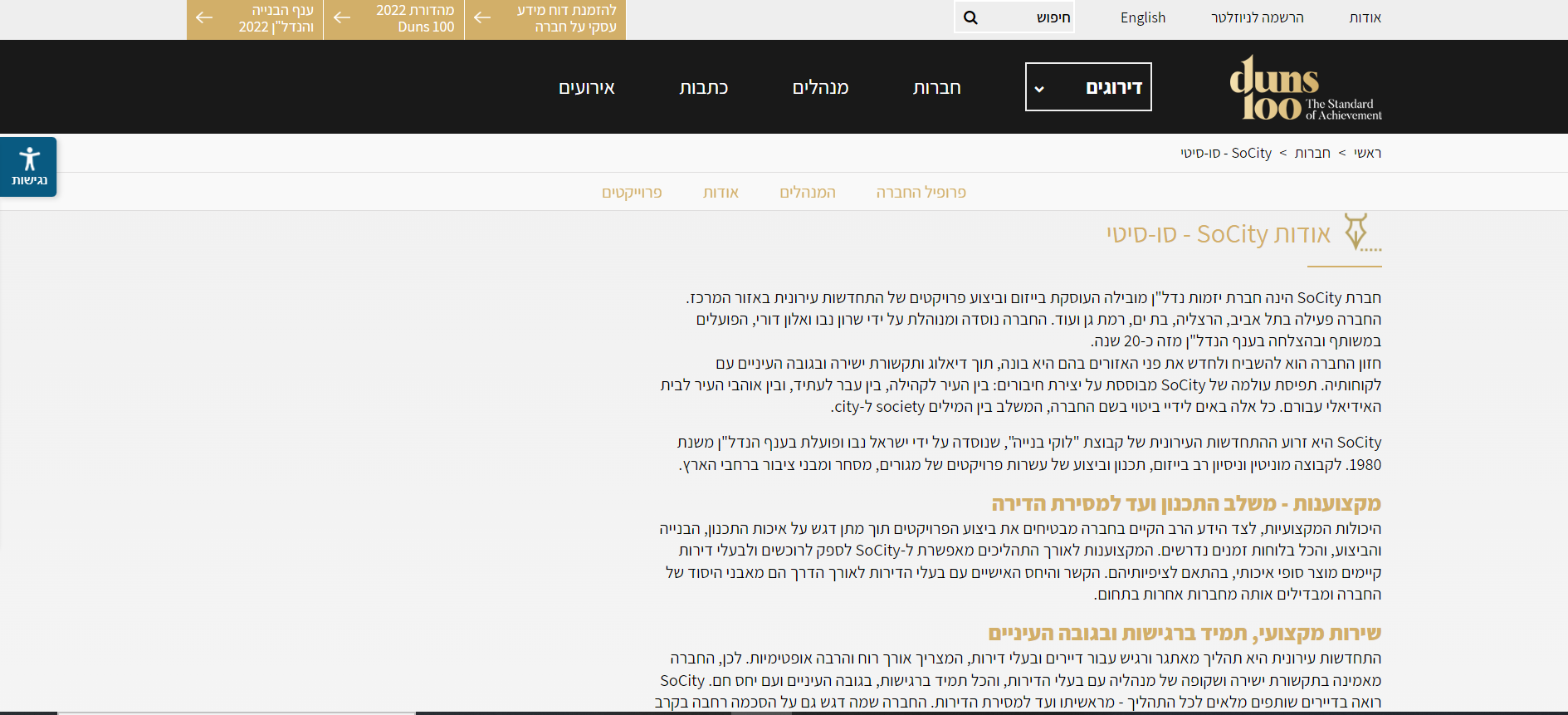Open the מנהלים main menu item
The width and height of the screenshot is (1568, 715).
[x=820, y=87]
